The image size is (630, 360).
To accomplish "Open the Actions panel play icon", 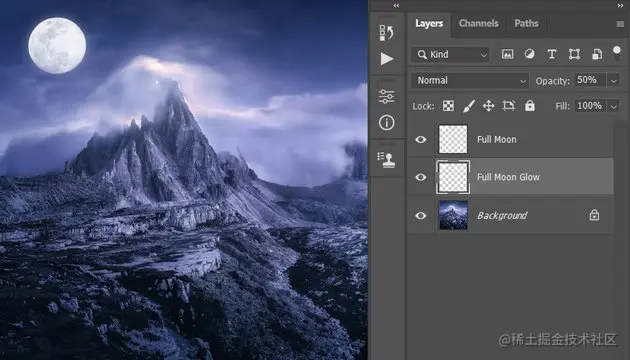I will pos(387,59).
